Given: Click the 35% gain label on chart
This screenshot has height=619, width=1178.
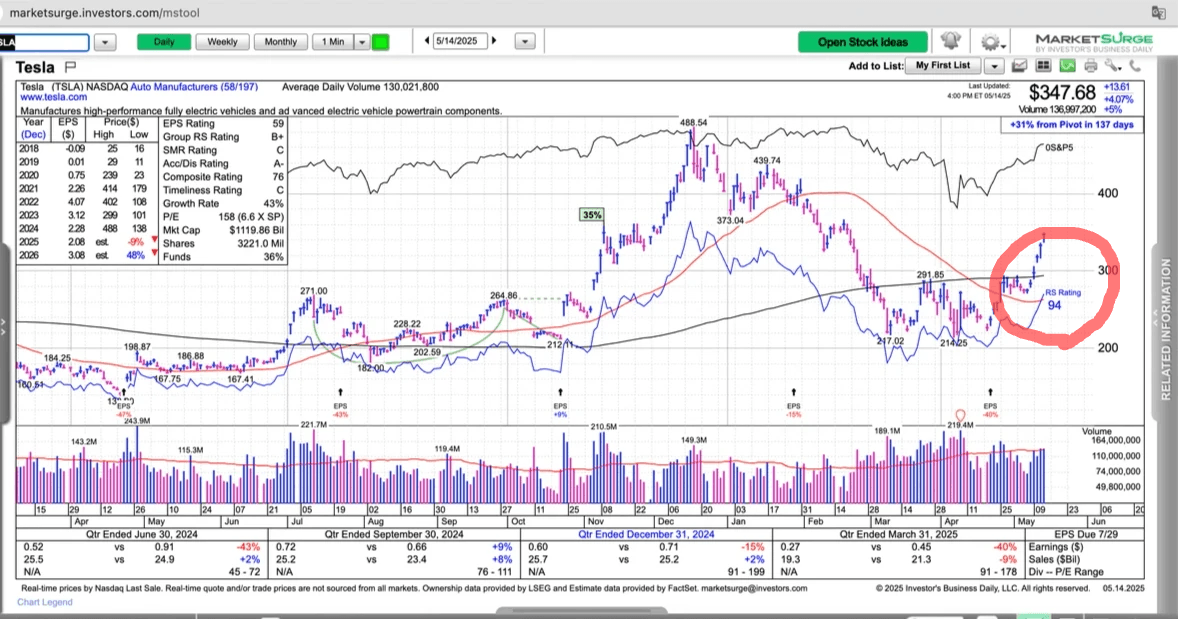Looking at the screenshot, I should click(592, 215).
